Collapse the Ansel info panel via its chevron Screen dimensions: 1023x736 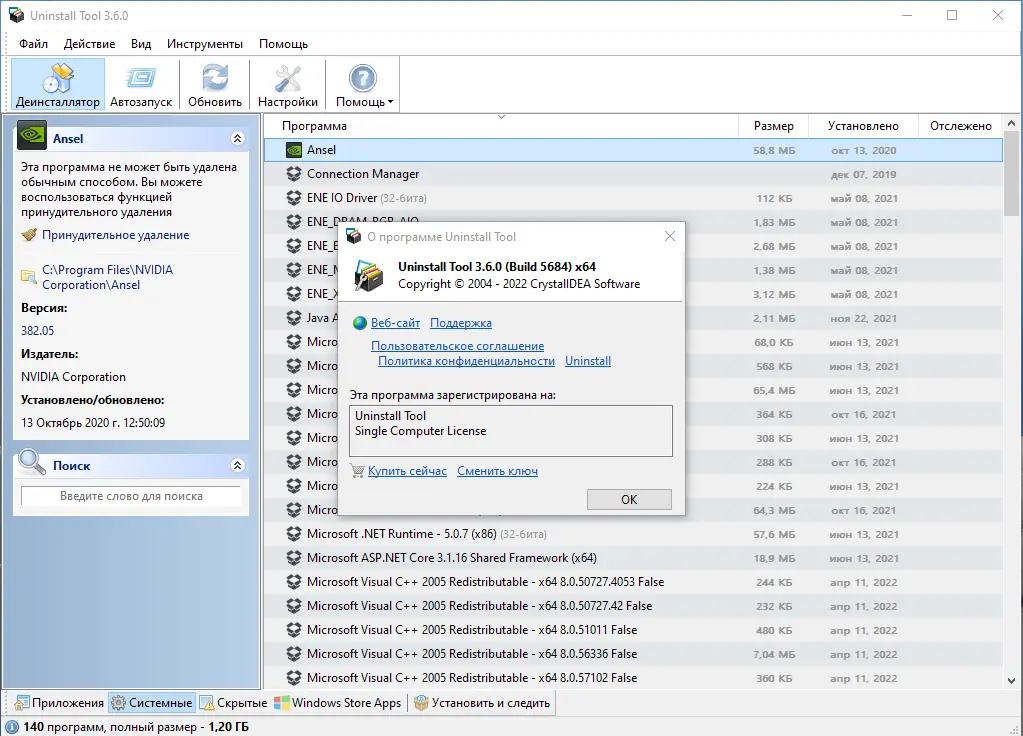pyautogui.click(x=237, y=138)
